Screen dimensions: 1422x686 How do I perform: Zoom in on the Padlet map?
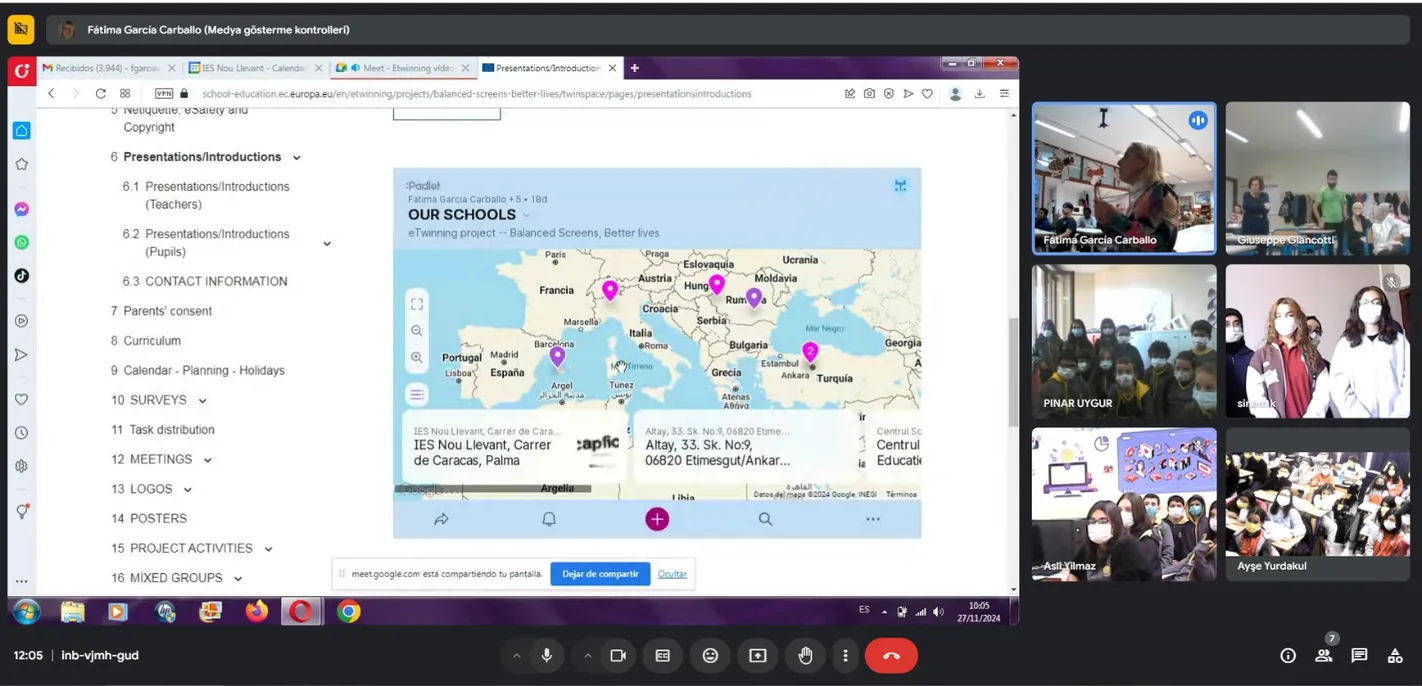pyautogui.click(x=417, y=357)
